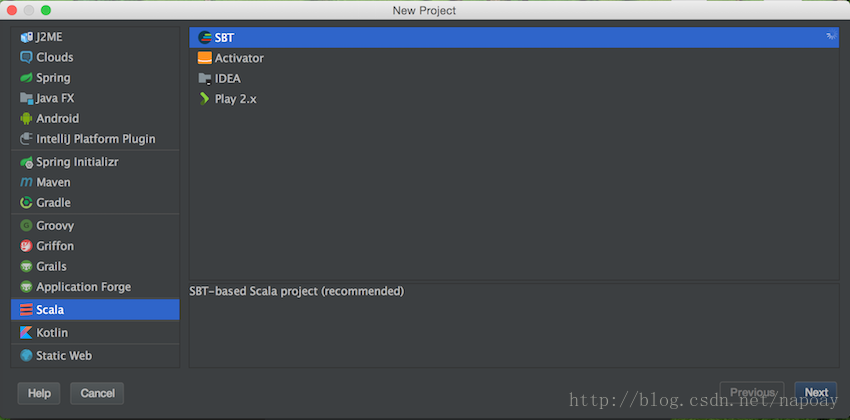Select the SBT project type icon
Screen dimensions: 850x420
click(x=204, y=37)
